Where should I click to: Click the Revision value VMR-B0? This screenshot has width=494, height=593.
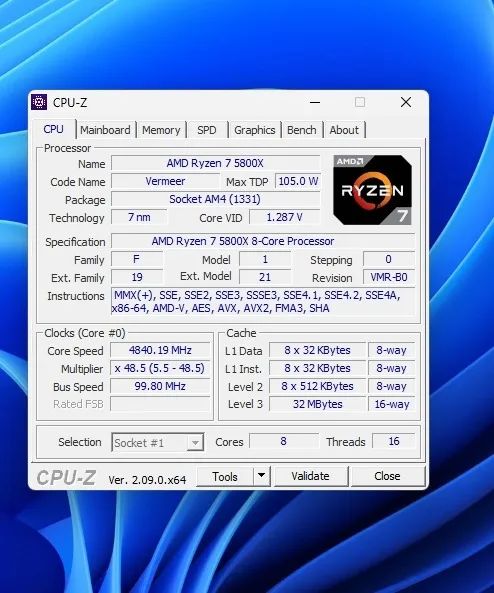coord(388,277)
